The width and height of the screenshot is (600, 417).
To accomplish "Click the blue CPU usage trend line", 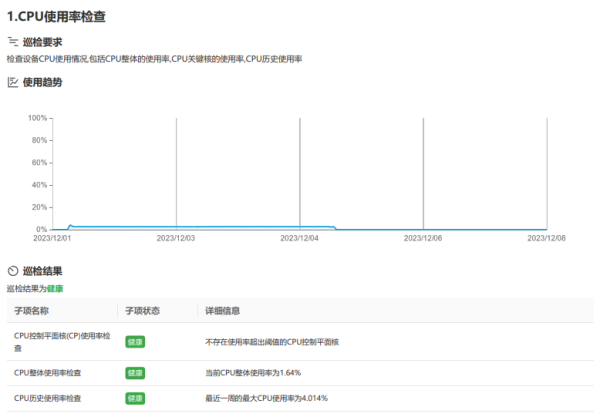I will click(200, 227).
